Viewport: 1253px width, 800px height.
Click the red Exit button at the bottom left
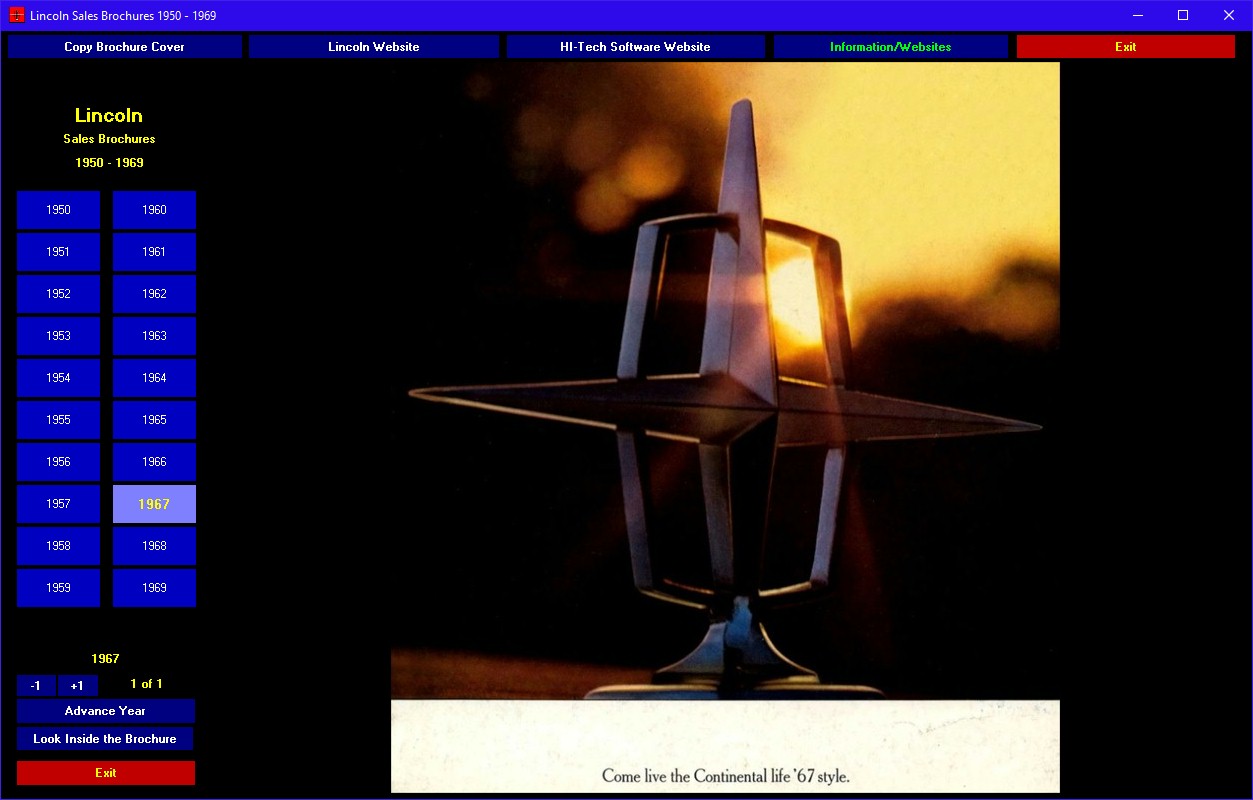click(x=106, y=773)
